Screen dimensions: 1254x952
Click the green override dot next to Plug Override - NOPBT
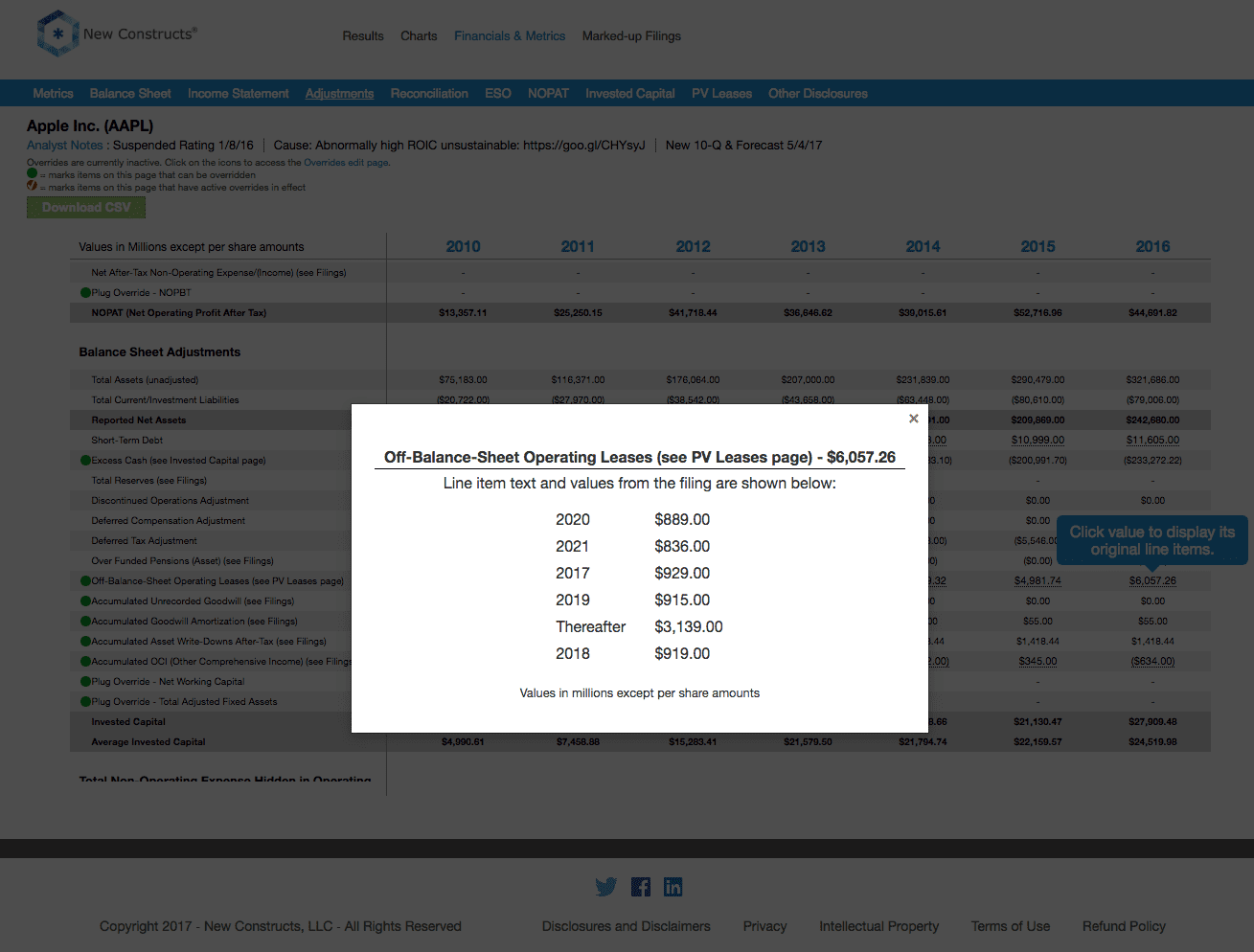tap(85, 293)
